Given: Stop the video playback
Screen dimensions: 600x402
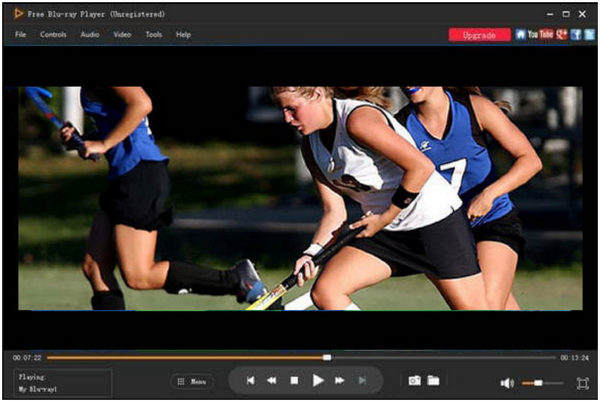Looking at the screenshot, I should click(x=294, y=381).
